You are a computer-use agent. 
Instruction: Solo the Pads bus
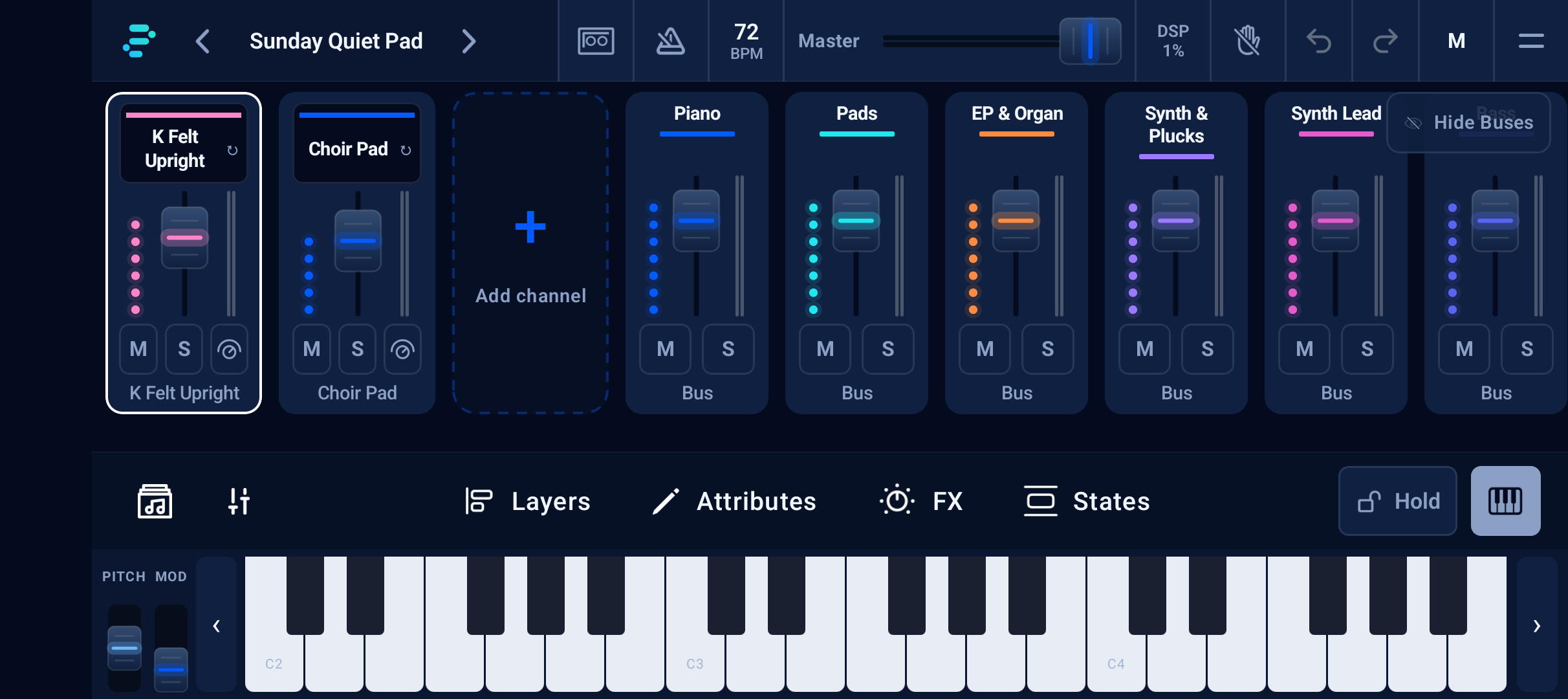click(887, 349)
